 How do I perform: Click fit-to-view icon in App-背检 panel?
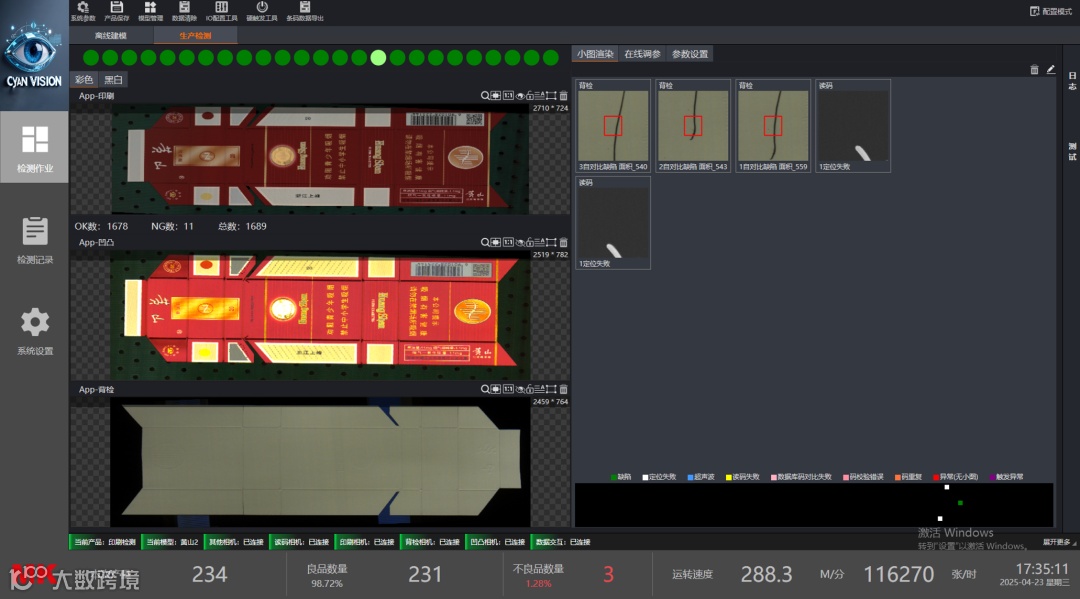click(x=496, y=389)
